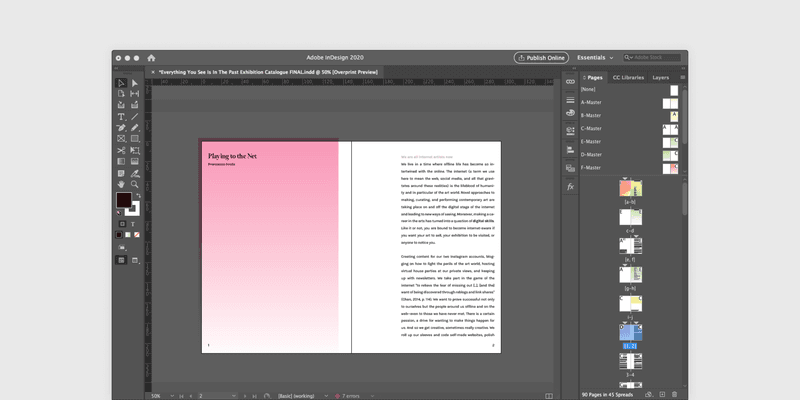Click the Home icon in title bar
Screen dimensions: 800x400
click(x=151, y=58)
